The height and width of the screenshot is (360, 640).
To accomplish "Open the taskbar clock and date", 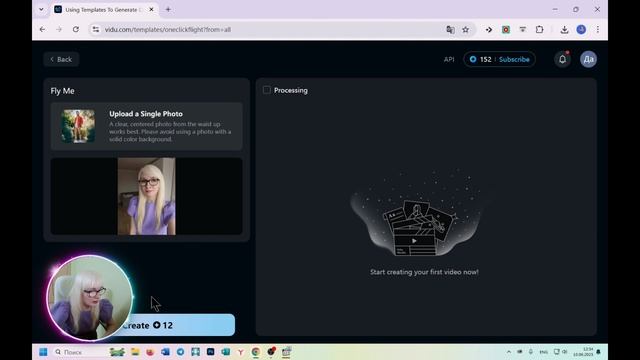I will tap(583, 352).
